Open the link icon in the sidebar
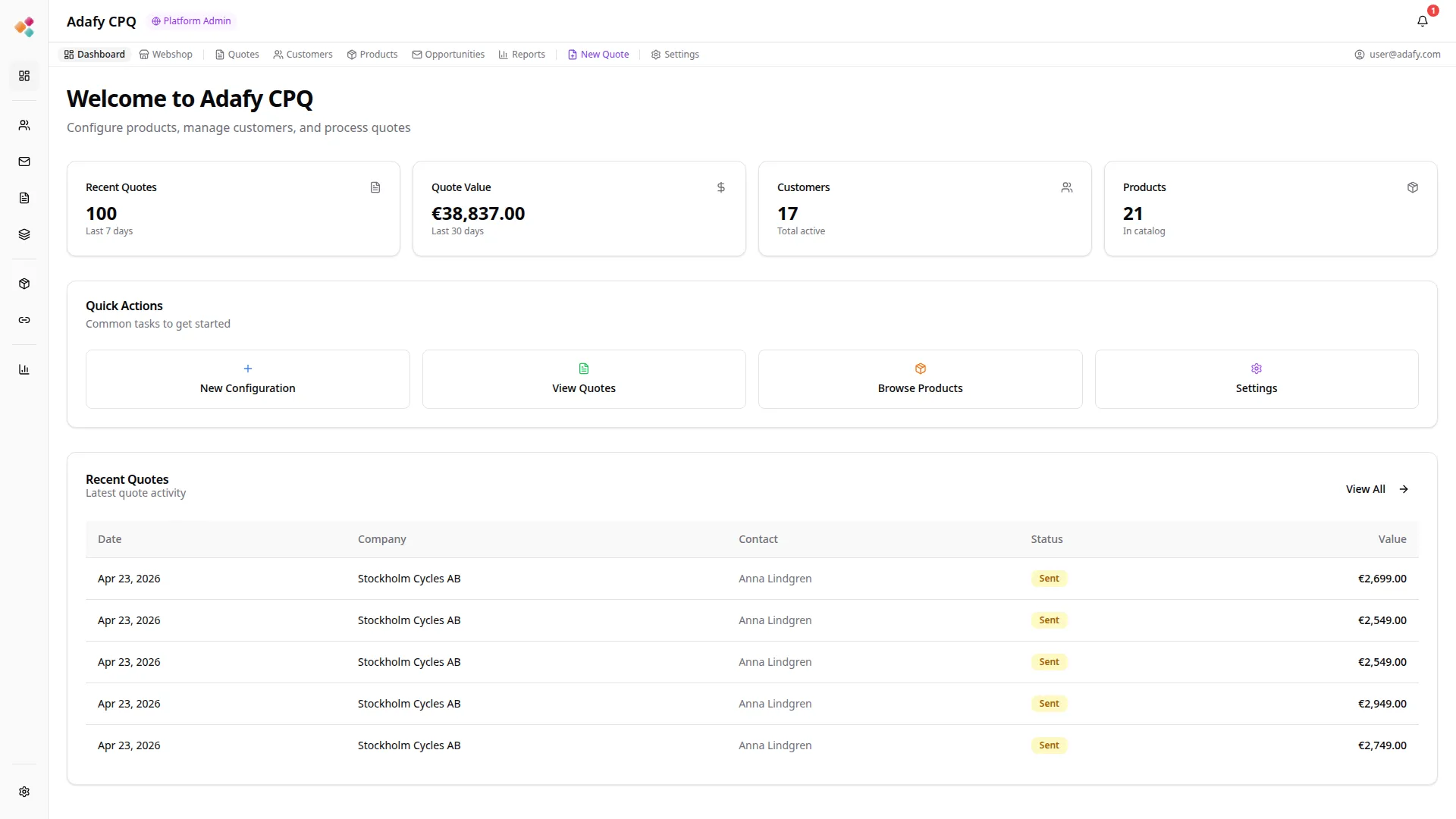This screenshot has height=819, width=1456. (x=24, y=320)
